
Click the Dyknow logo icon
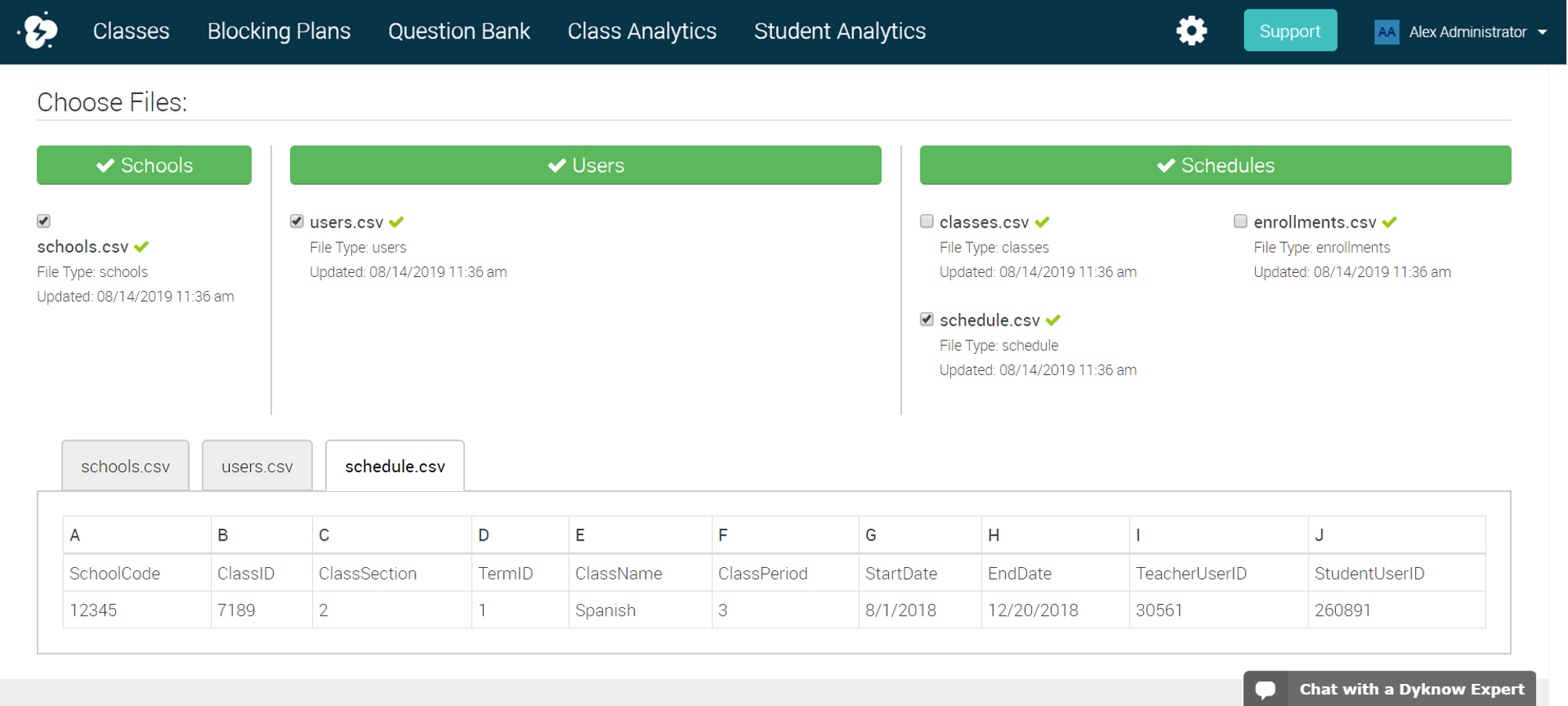click(39, 31)
